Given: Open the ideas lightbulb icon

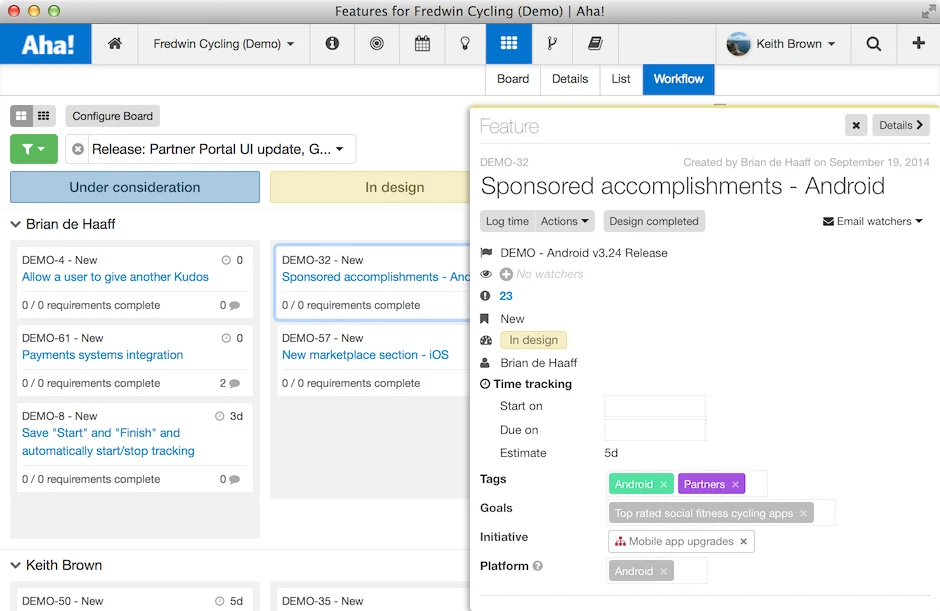Looking at the screenshot, I should point(465,43).
